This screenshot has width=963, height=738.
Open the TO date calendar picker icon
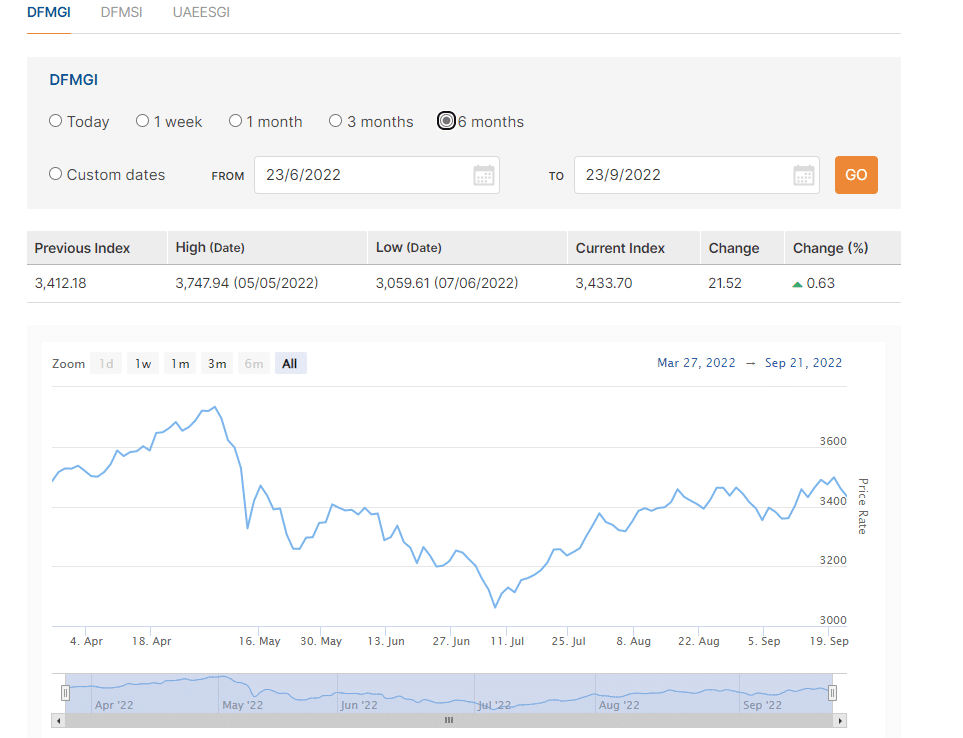point(804,175)
